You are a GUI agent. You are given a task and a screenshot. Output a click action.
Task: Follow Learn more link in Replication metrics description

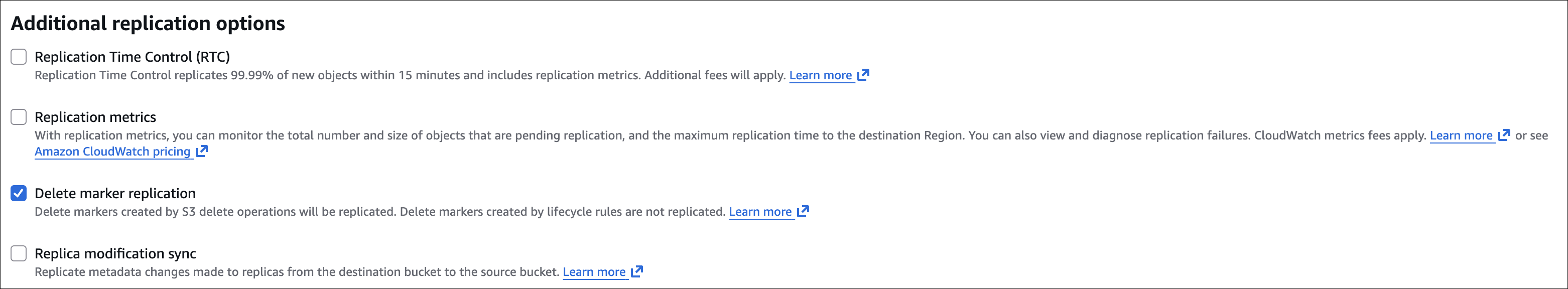(1460, 135)
